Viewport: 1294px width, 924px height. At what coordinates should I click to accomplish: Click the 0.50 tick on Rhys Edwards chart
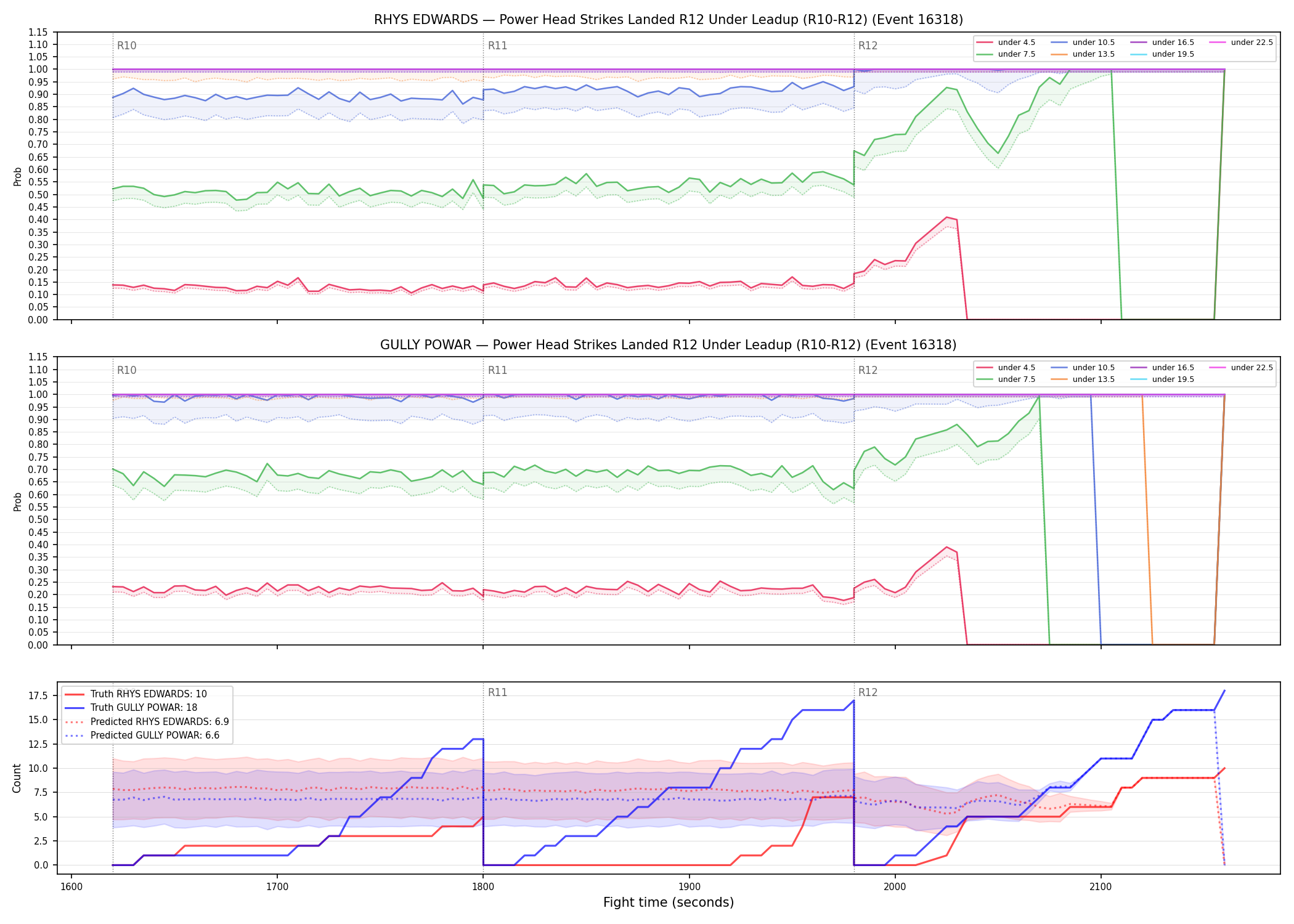point(38,195)
